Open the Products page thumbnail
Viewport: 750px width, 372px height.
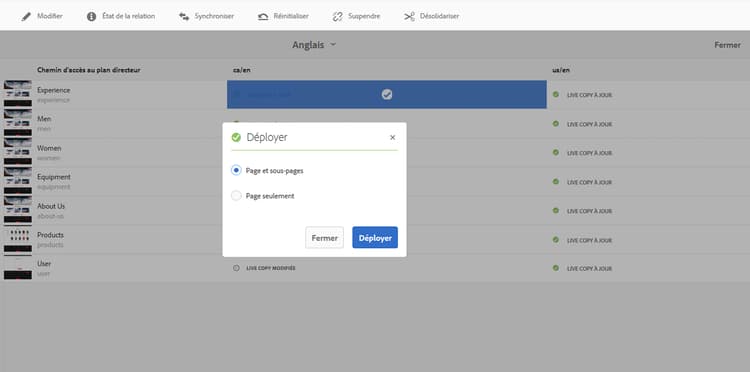(18, 239)
